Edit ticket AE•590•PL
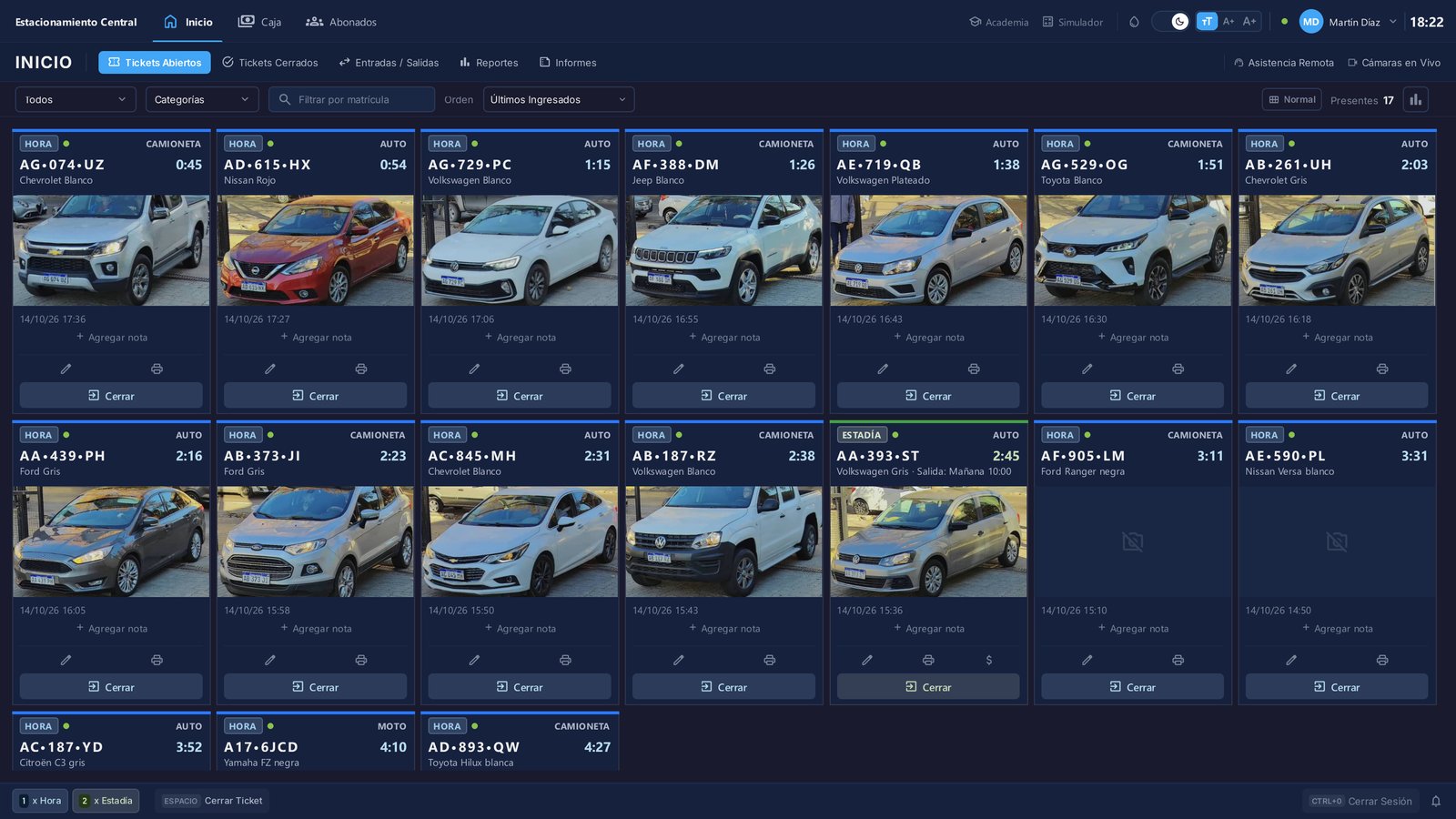Viewport: 1456px width, 819px height. click(1291, 660)
